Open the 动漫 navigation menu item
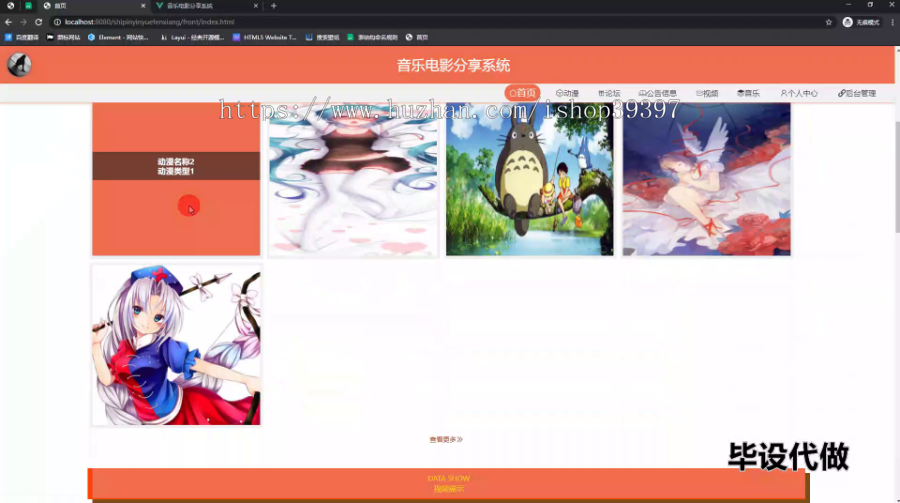The height and width of the screenshot is (503, 900). click(567, 93)
